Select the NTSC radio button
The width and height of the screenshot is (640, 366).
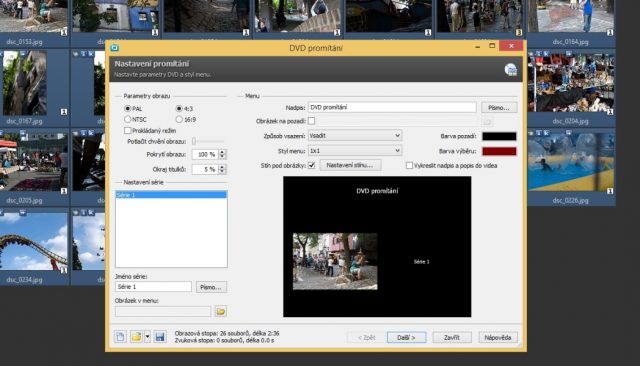coord(128,119)
